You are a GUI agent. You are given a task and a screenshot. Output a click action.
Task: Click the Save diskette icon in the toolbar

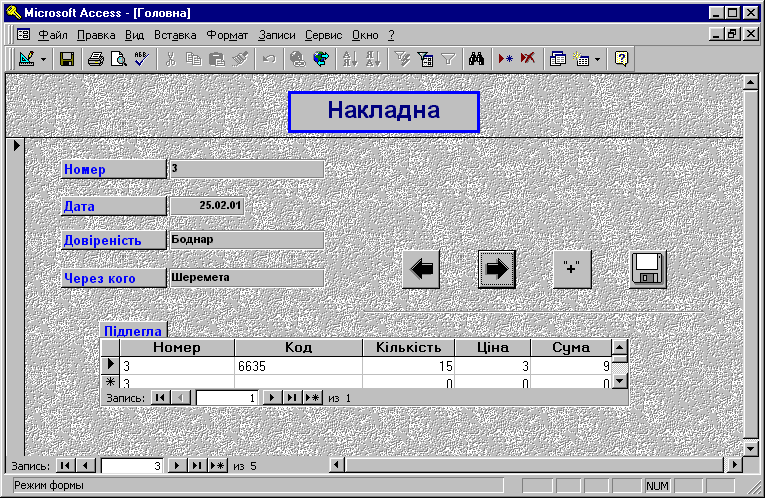click(66, 59)
